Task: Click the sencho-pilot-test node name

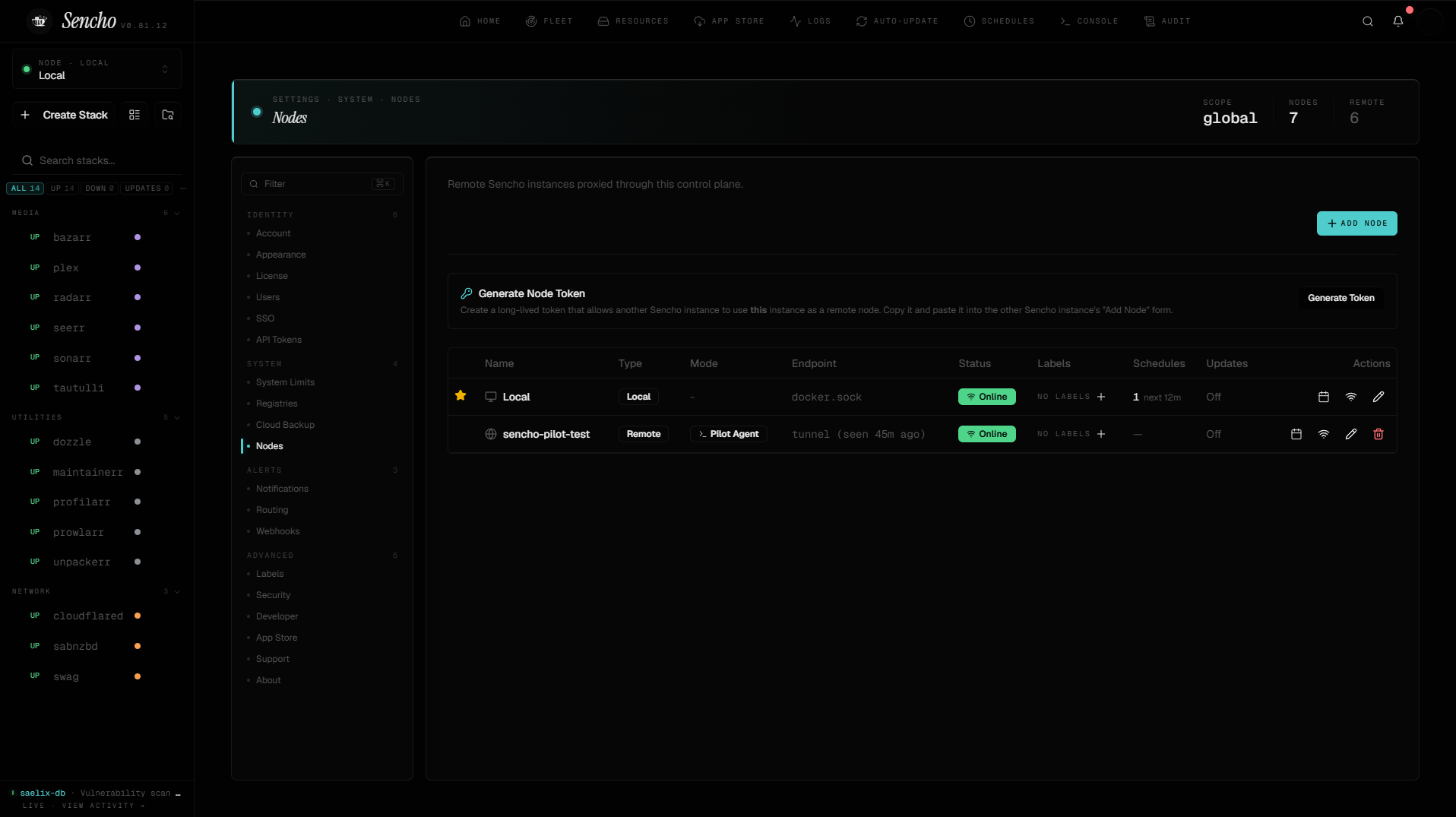Action: (x=546, y=434)
